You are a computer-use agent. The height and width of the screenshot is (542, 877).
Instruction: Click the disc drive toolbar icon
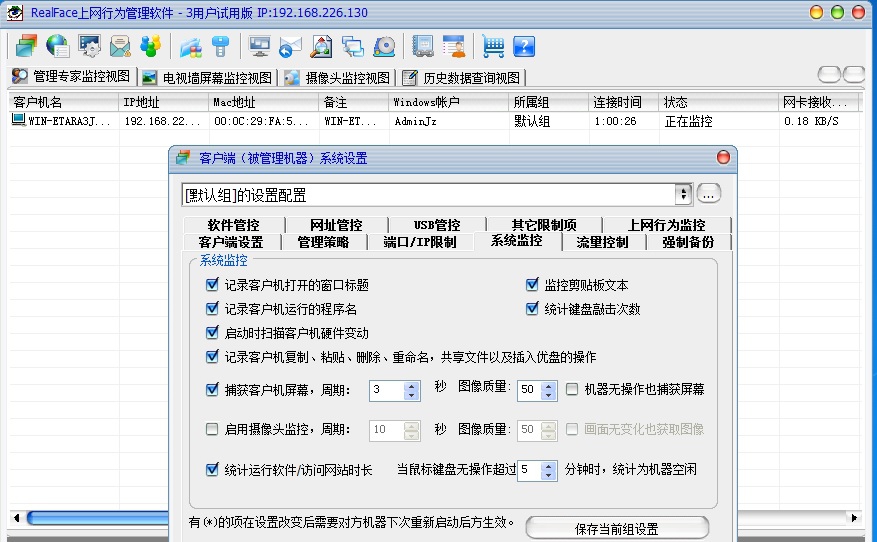[384, 46]
